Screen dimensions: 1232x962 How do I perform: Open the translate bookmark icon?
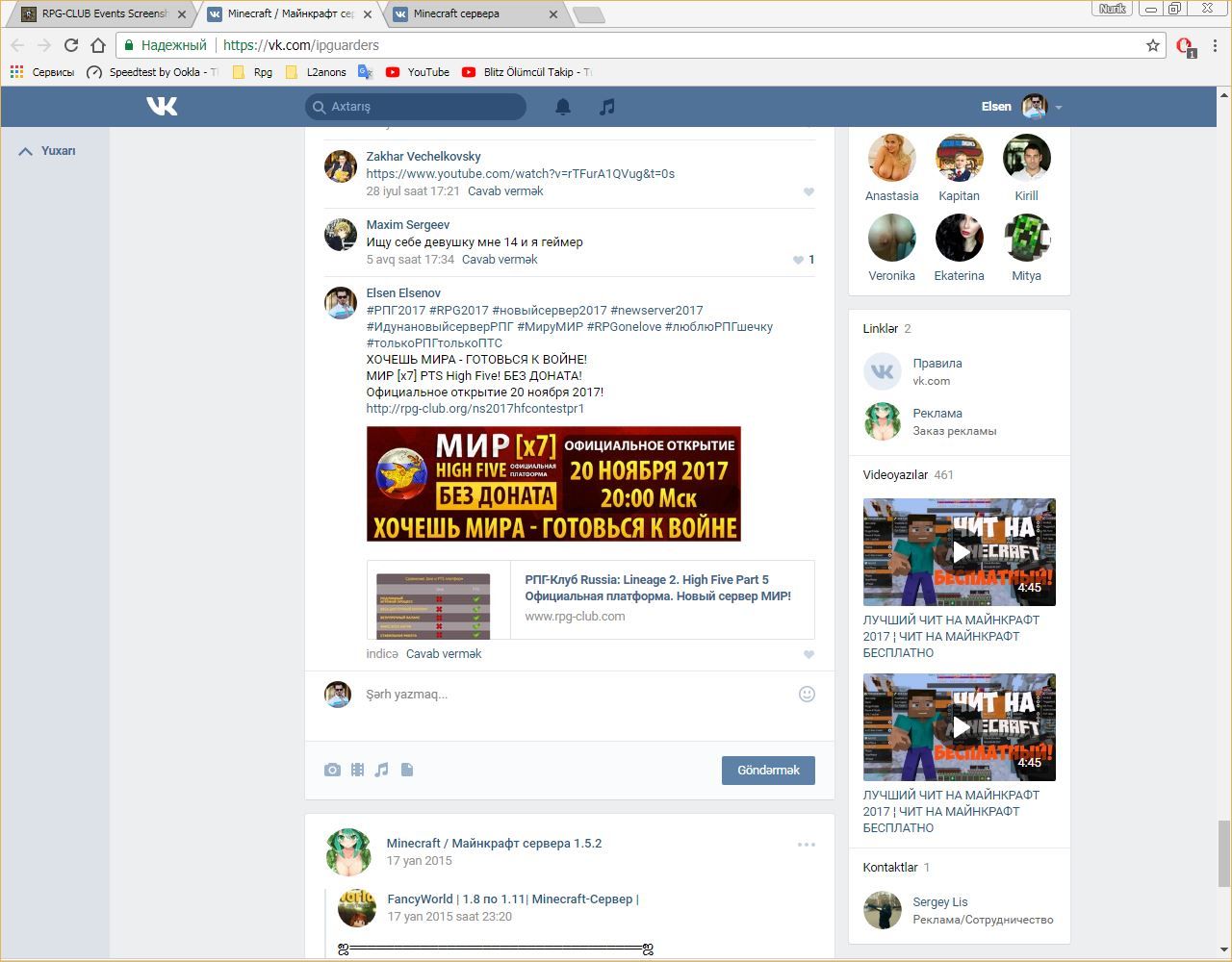366,72
